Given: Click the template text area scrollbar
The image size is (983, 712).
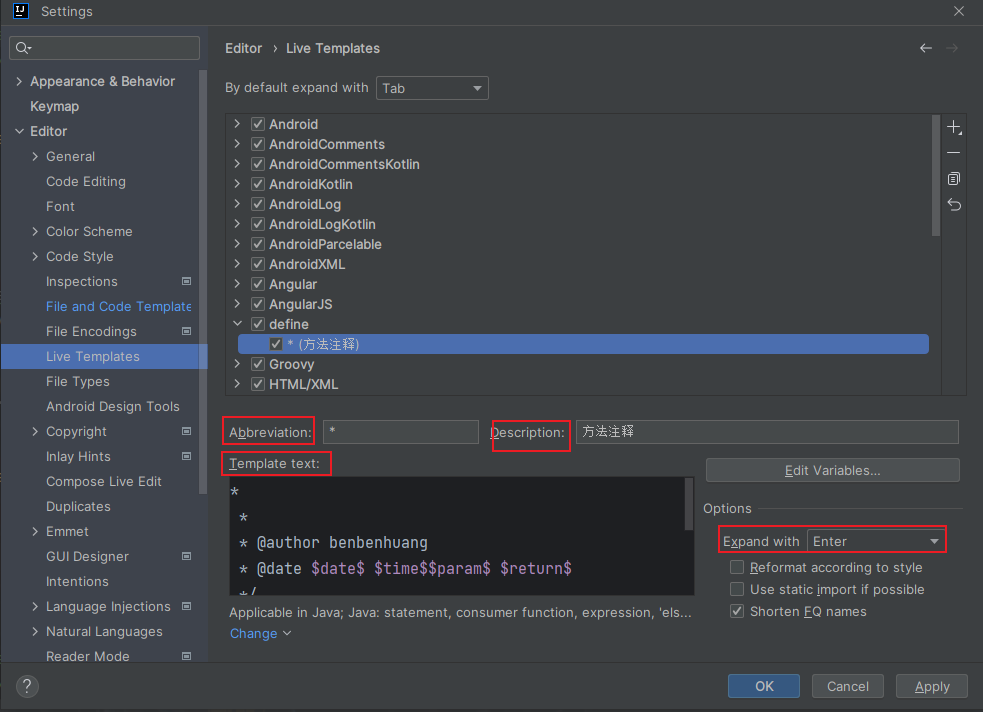Looking at the screenshot, I should point(689,504).
